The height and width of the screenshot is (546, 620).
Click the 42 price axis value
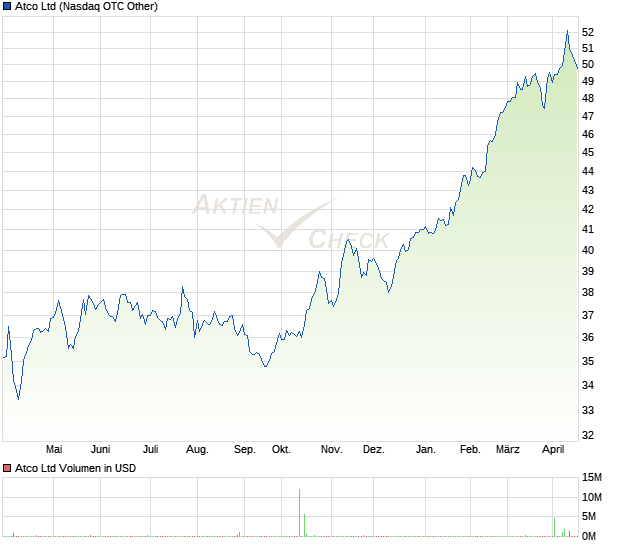point(588,209)
